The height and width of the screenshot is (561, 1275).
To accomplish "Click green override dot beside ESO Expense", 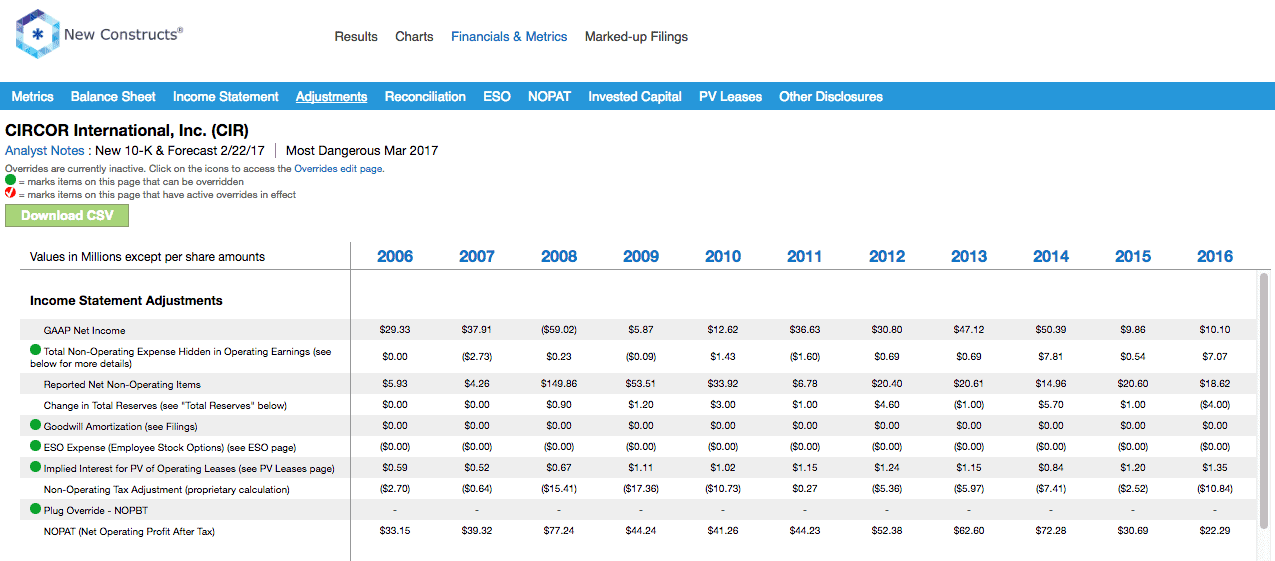I will 36,447.
